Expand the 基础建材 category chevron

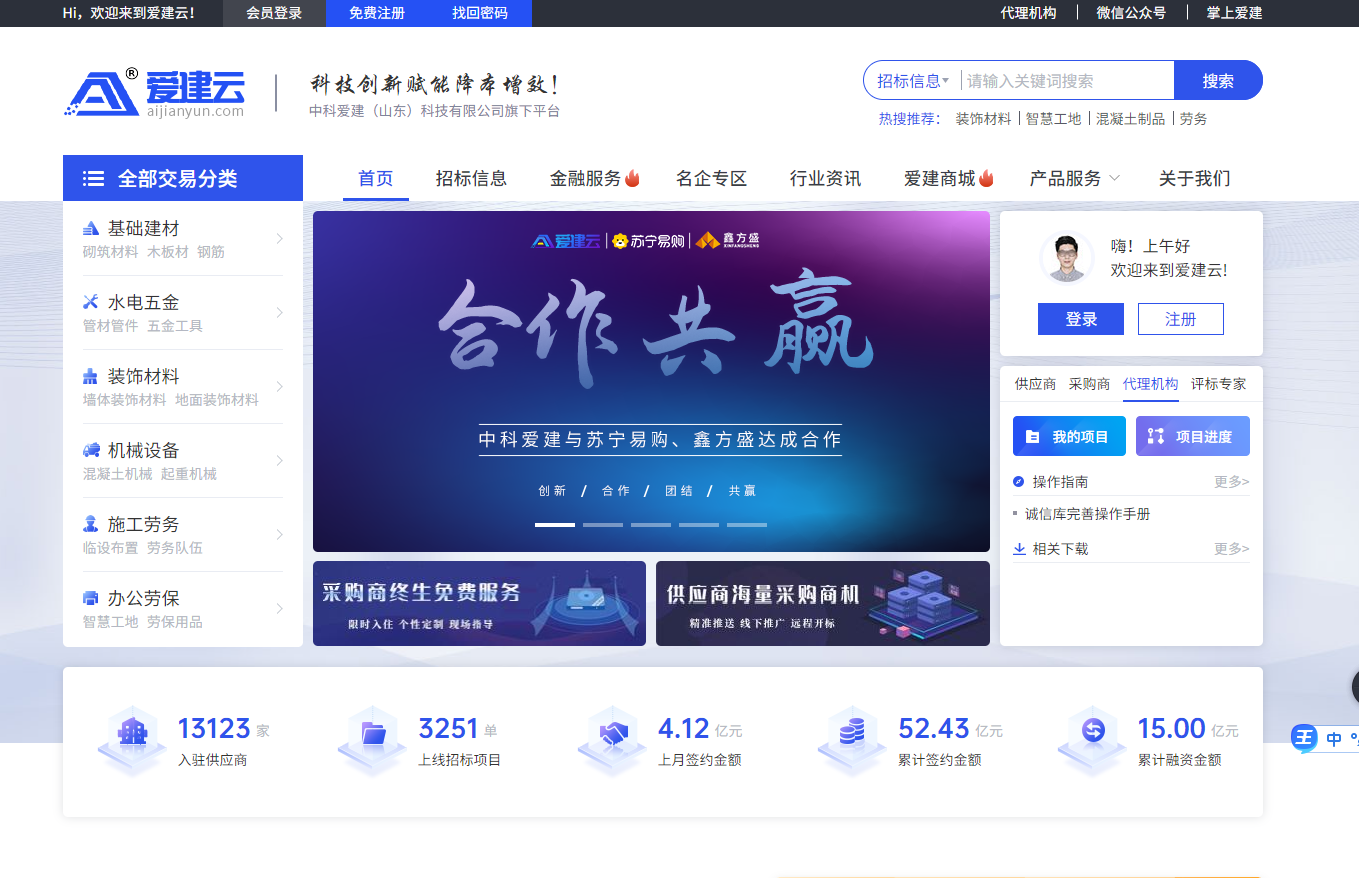[279, 238]
